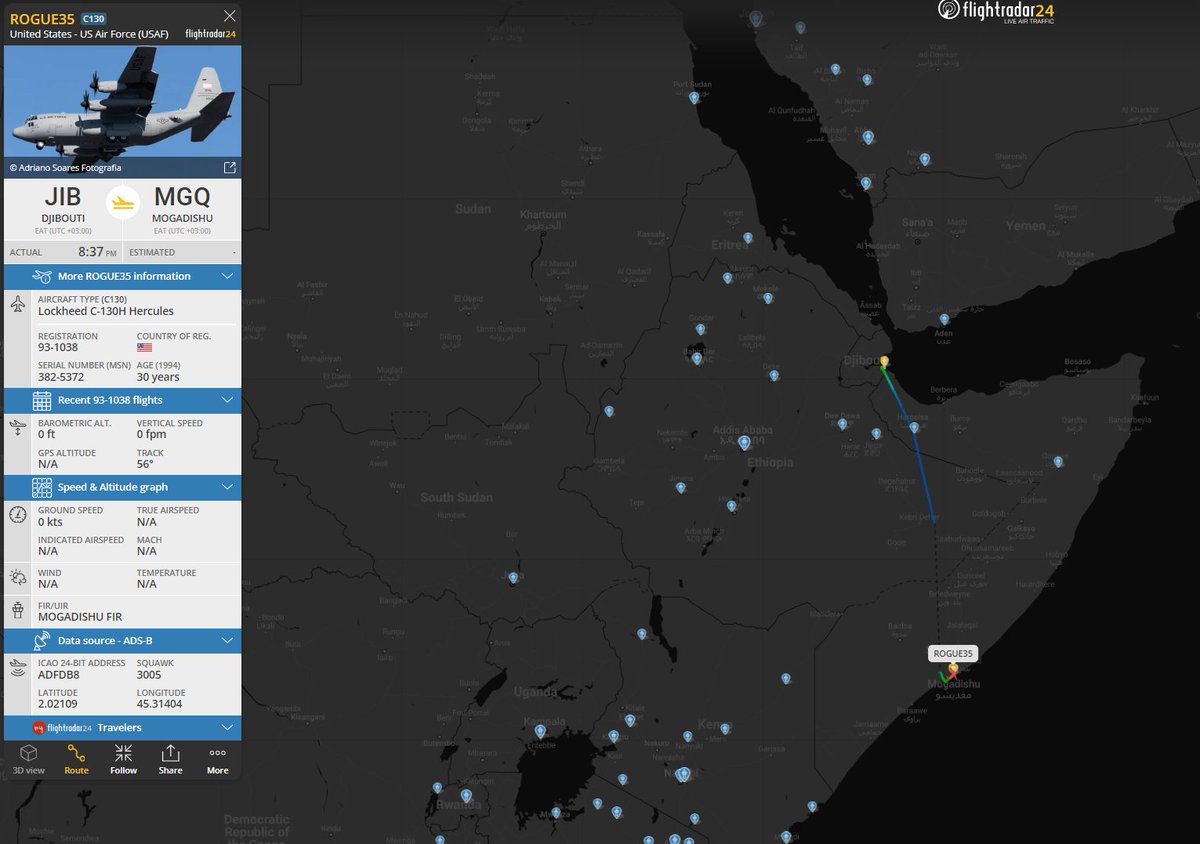This screenshot has width=1200, height=844.
Task: Expand the Flightradar24 Travelers section
Action: pyautogui.click(x=122, y=727)
